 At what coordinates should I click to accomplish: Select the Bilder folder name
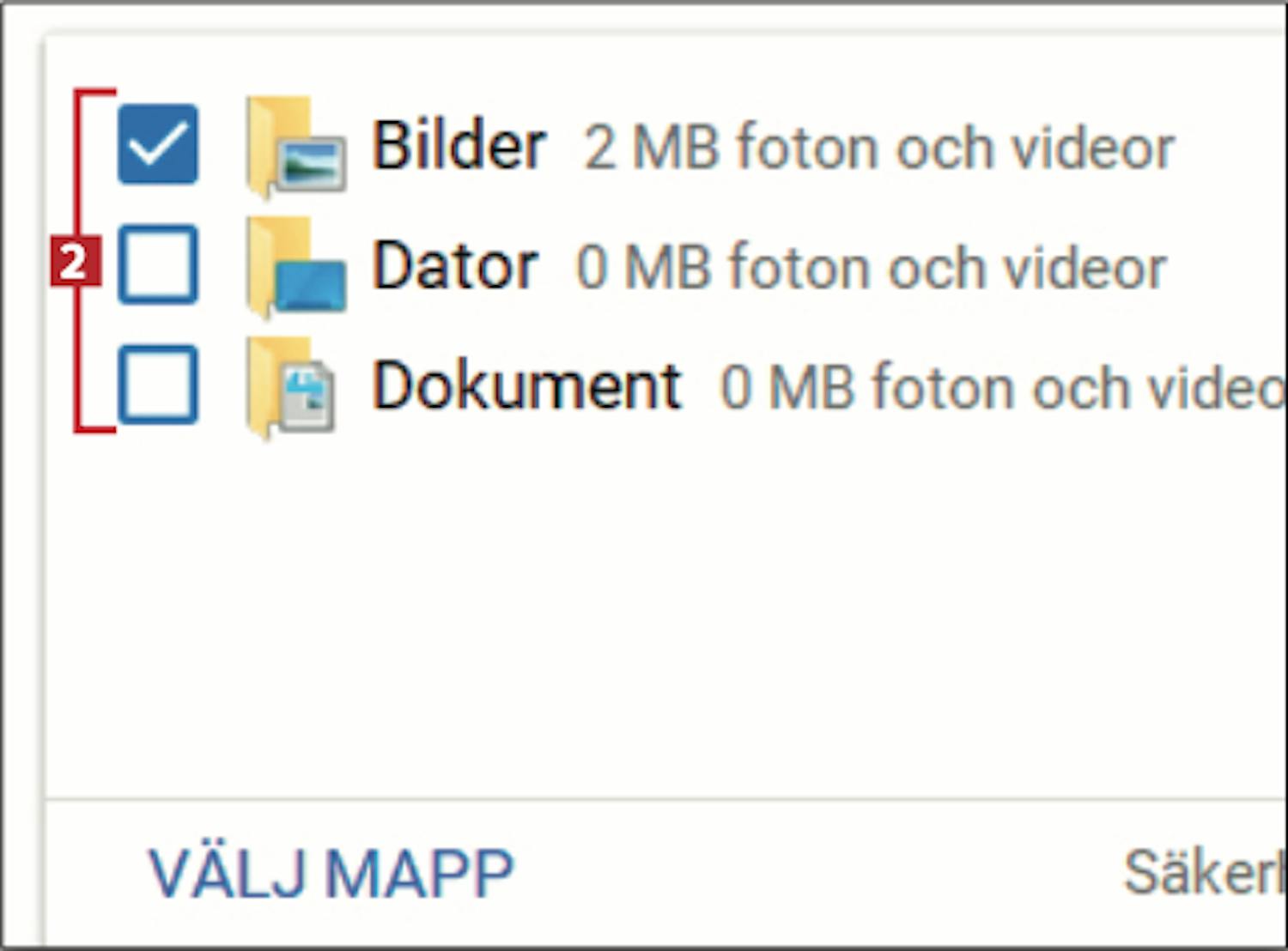(459, 145)
